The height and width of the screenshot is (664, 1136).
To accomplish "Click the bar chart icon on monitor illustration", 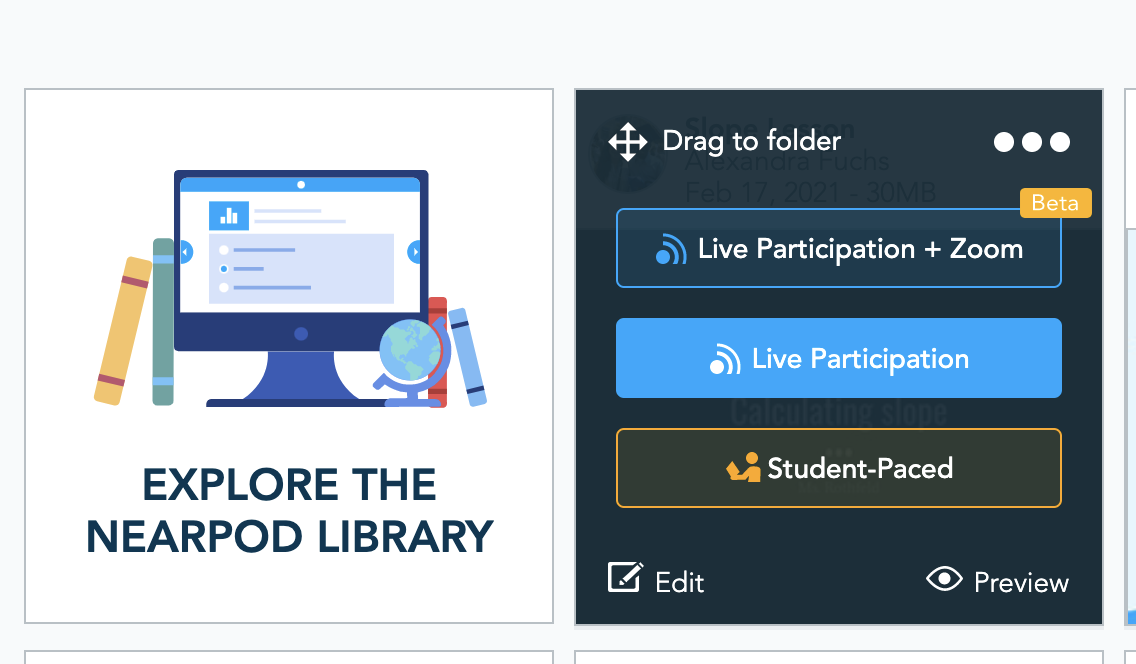I will click(x=229, y=215).
